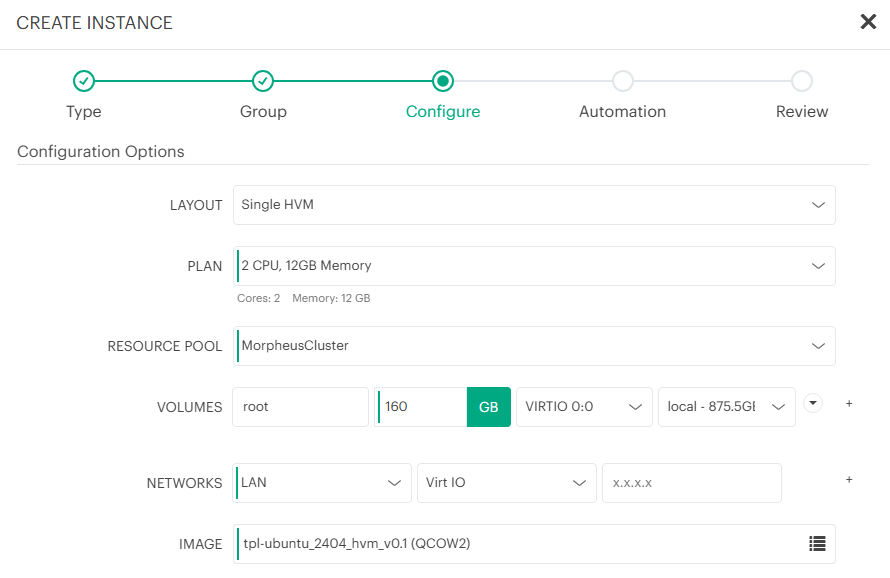Choose datastore from local - 875.5GB dropdown
Viewport: 890px width, 578px height.
click(727, 407)
